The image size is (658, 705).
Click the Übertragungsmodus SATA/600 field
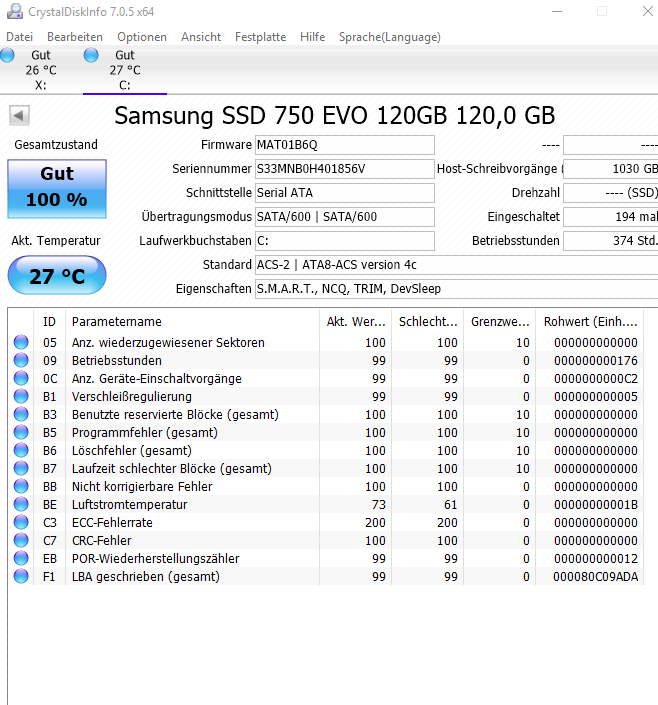(345, 217)
